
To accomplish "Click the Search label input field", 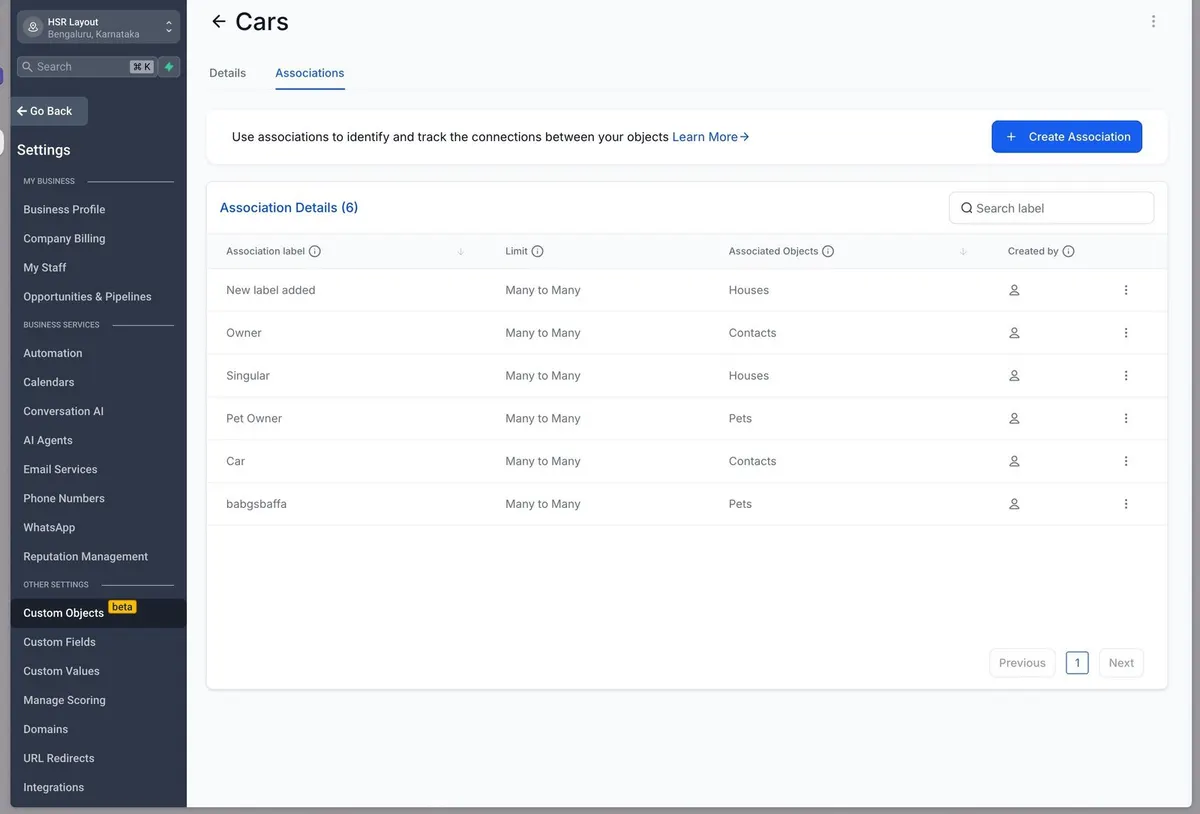I will tap(1051, 208).
